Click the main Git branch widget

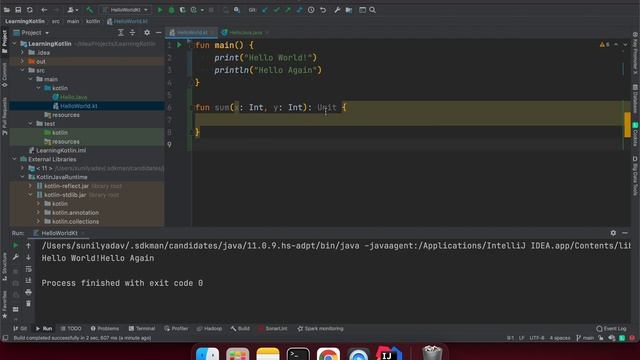[585, 338]
